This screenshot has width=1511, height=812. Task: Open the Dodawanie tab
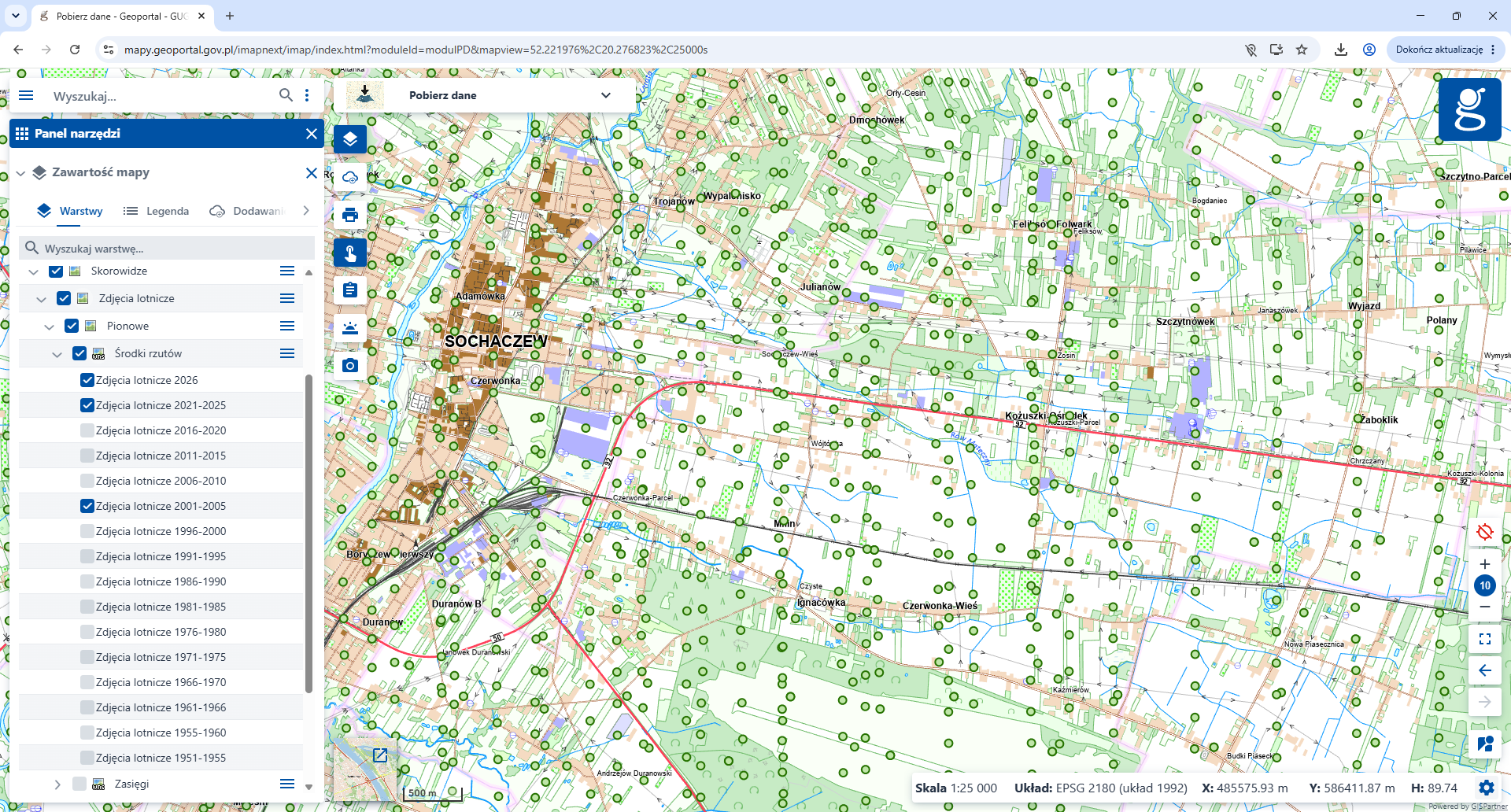click(x=246, y=211)
